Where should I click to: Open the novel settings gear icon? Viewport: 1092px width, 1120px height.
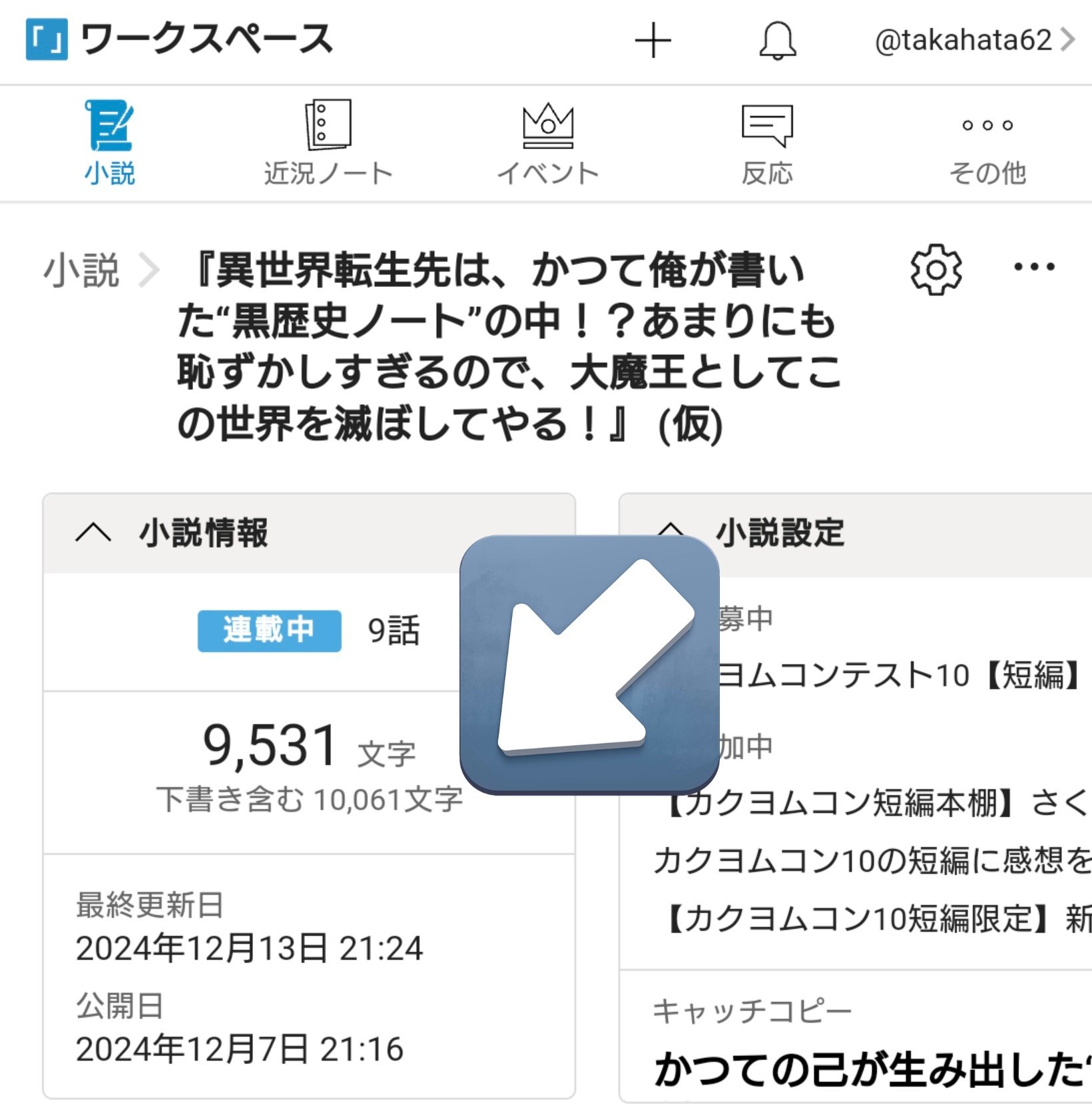936,270
